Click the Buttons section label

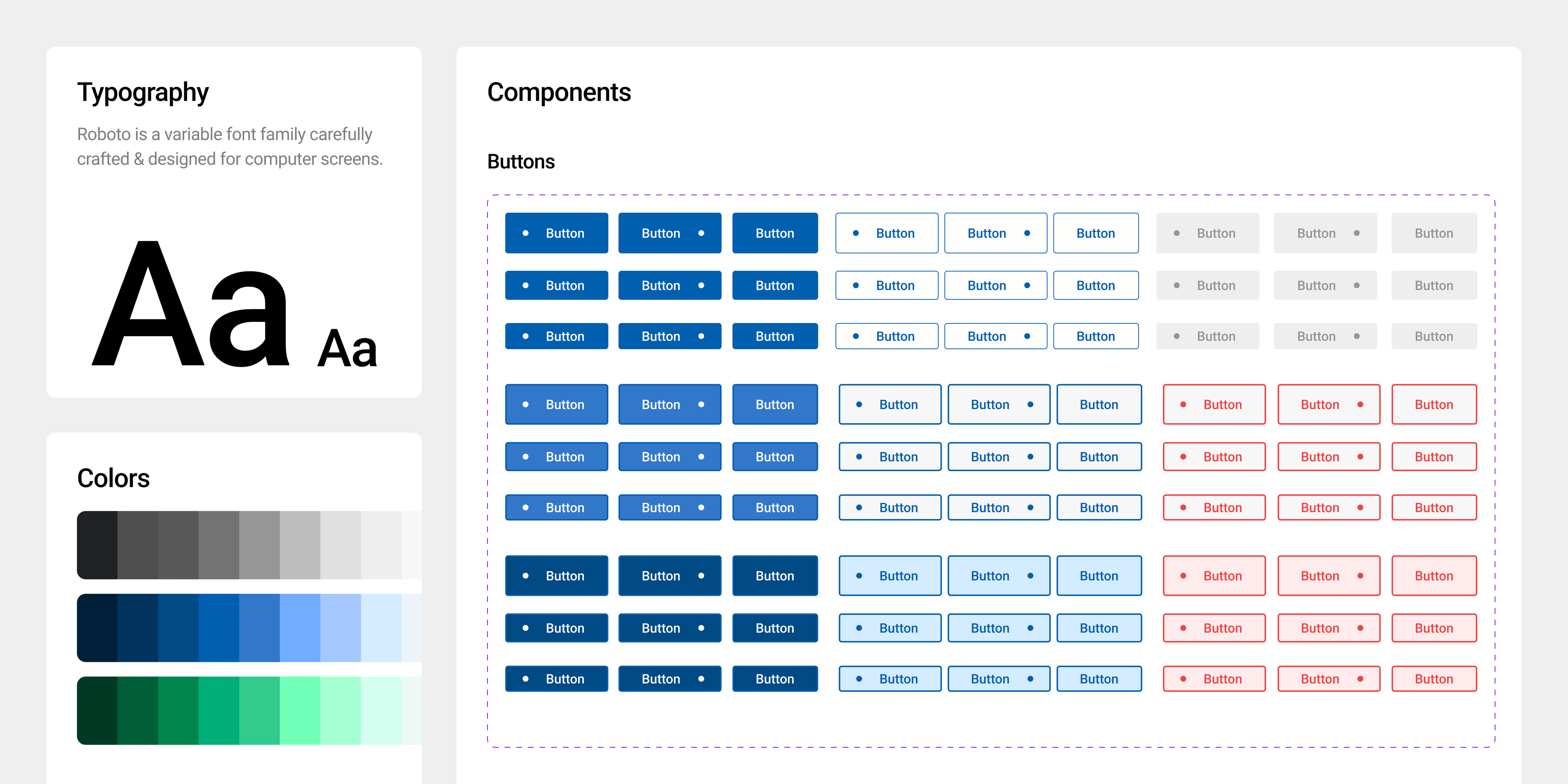pyautogui.click(x=521, y=161)
